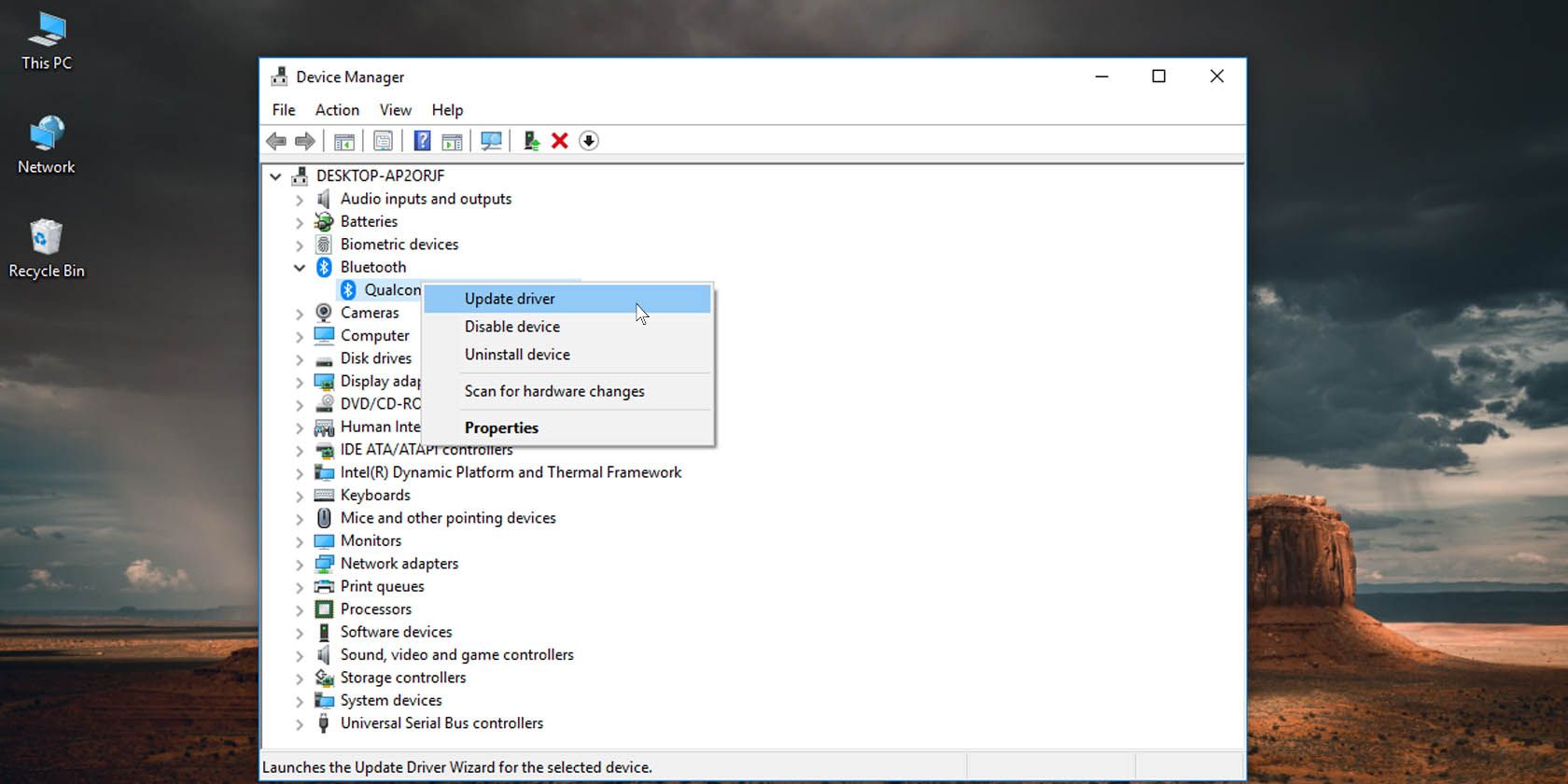The width and height of the screenshot is (1568, 784).
Task: Click the Back arrow in the toolbar
Action: [276, 141]
